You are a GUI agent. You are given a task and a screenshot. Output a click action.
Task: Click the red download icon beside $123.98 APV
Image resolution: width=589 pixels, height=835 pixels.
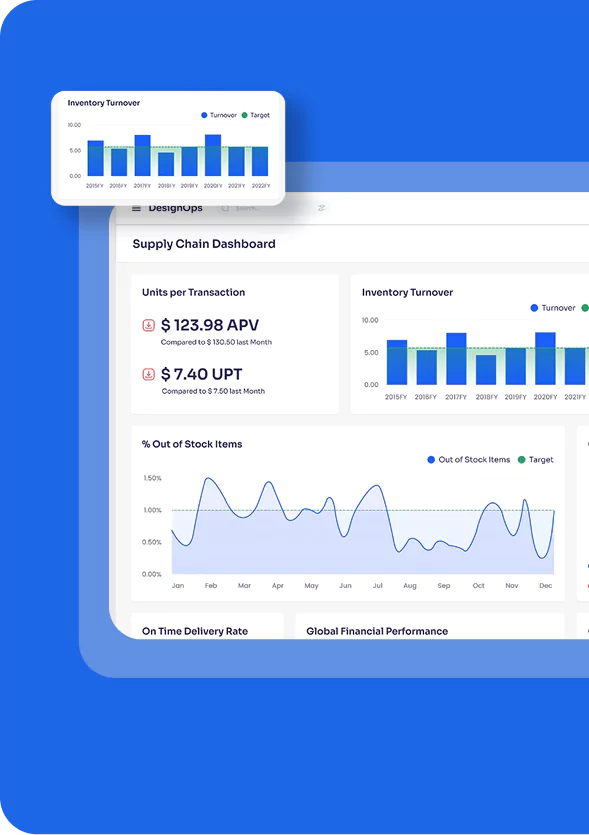(149, 325)
